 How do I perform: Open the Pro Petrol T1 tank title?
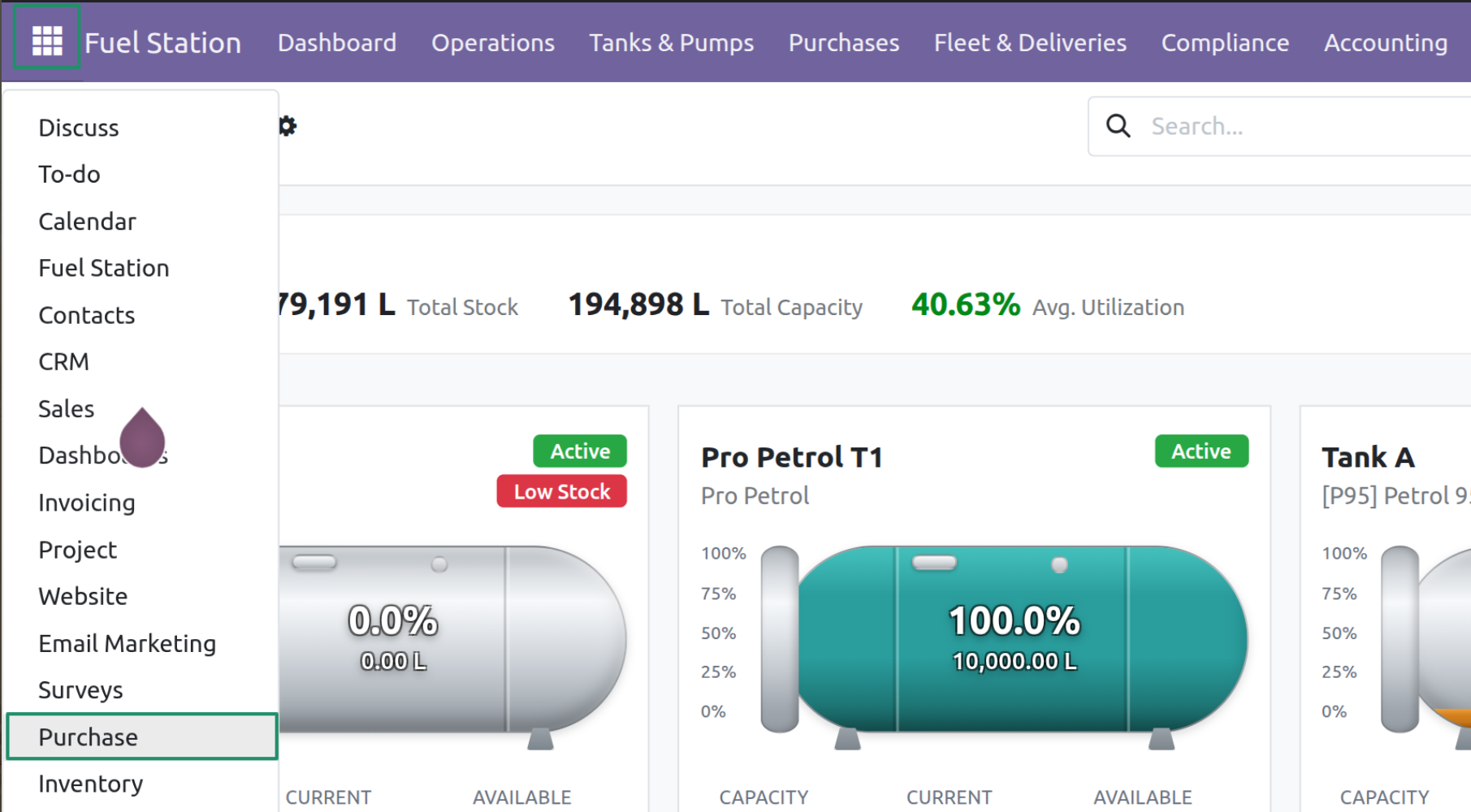pos(792,457)
